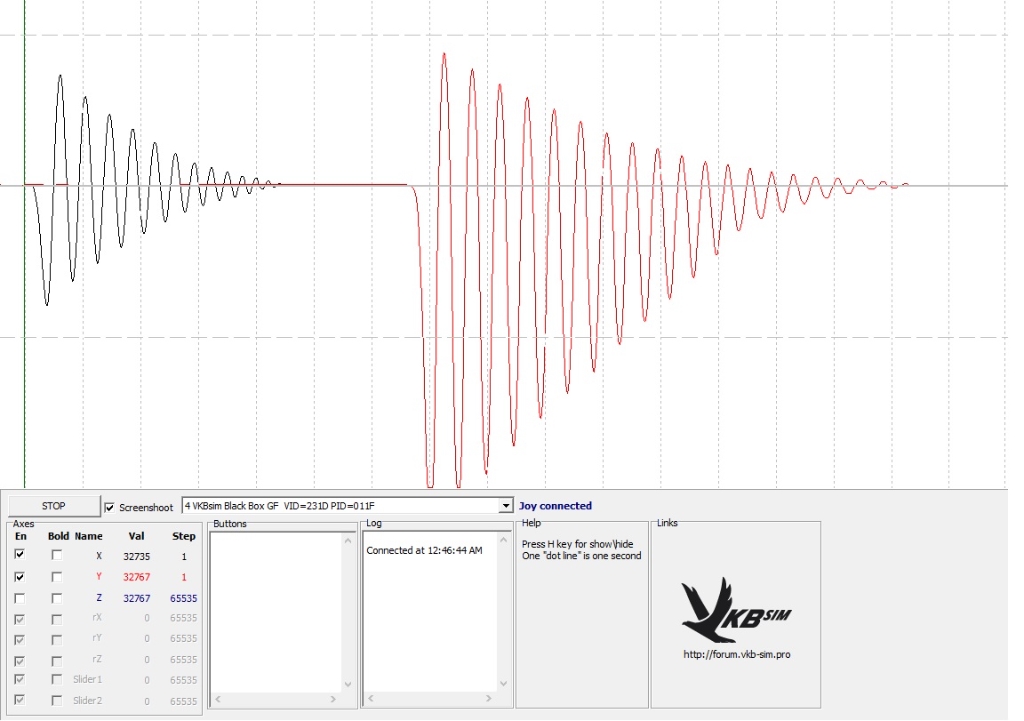
Task: Make the X axis line bold
Action: tap(57, 555)
